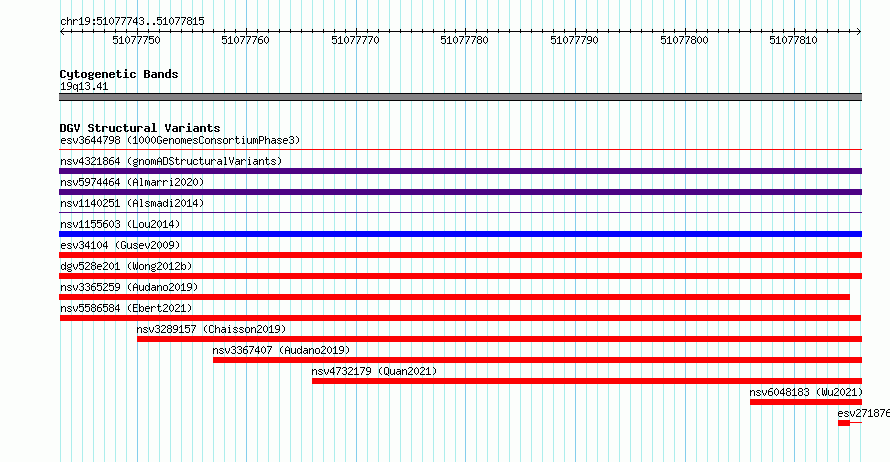Open nsv4321864 (gnomADStructuralVariants) label

(171, 161)
